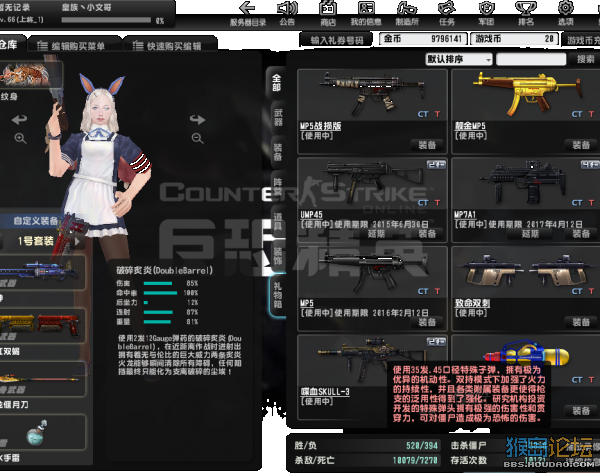Select the 武器 category tab
The image size is (600, 473).
[278, 117]
